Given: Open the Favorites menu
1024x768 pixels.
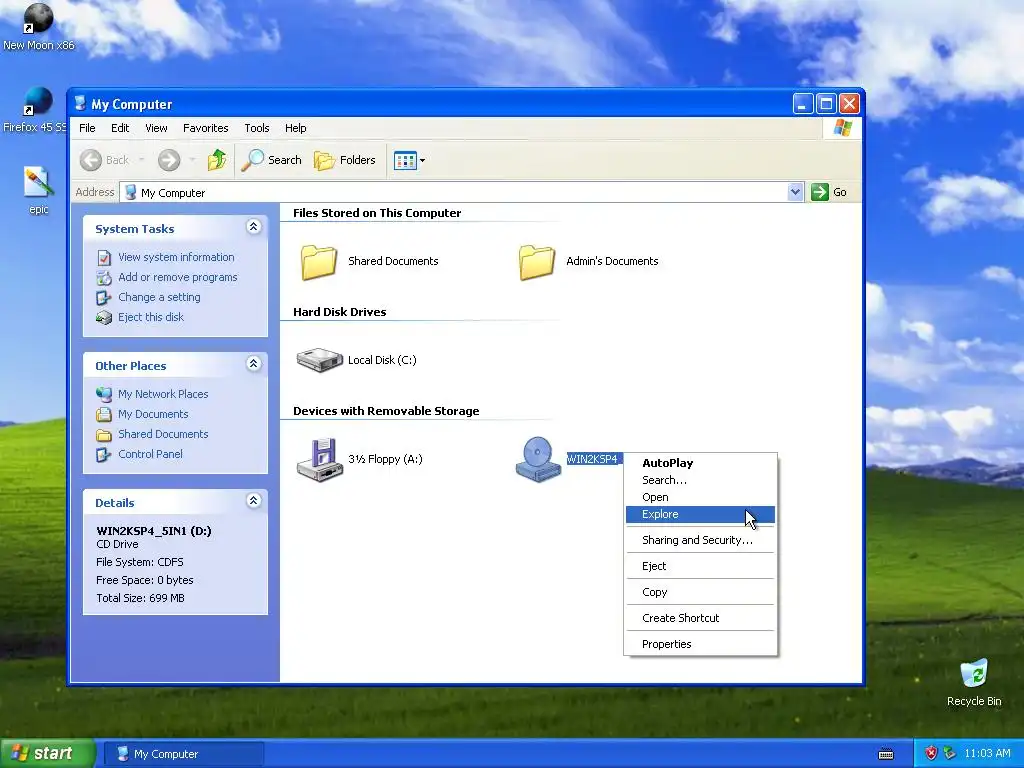Looking at the screenshot, I should pyautogui.click(x=206, y=128).
